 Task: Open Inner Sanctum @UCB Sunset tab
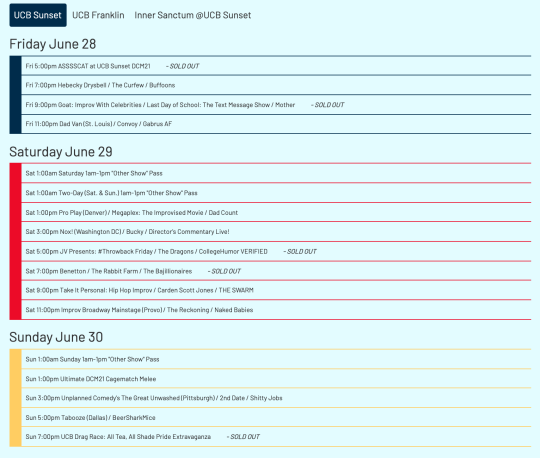click(x=193, y=15)
